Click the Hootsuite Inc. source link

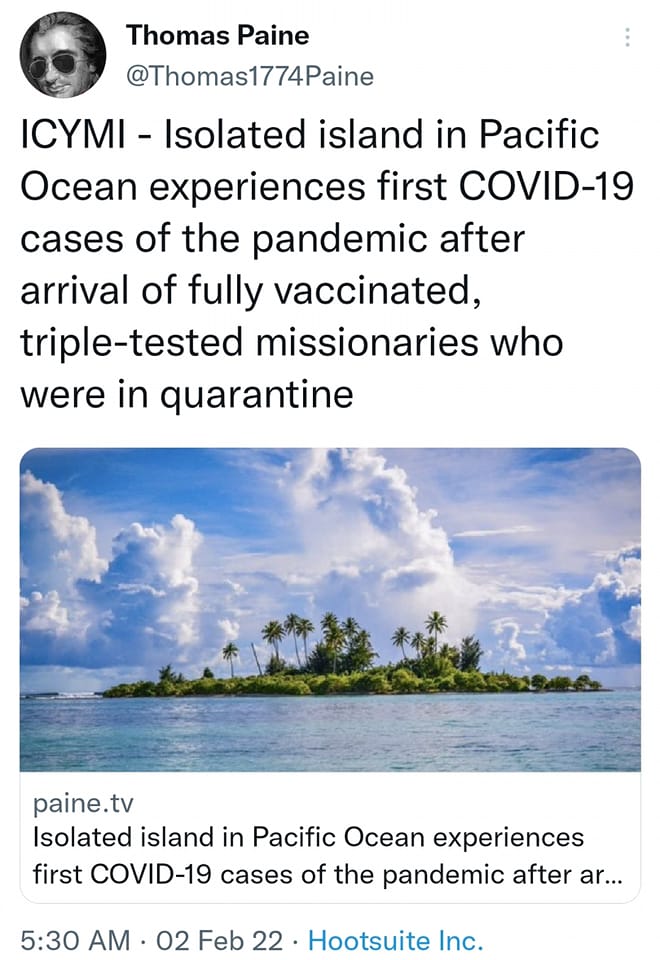tap(395, 940)
